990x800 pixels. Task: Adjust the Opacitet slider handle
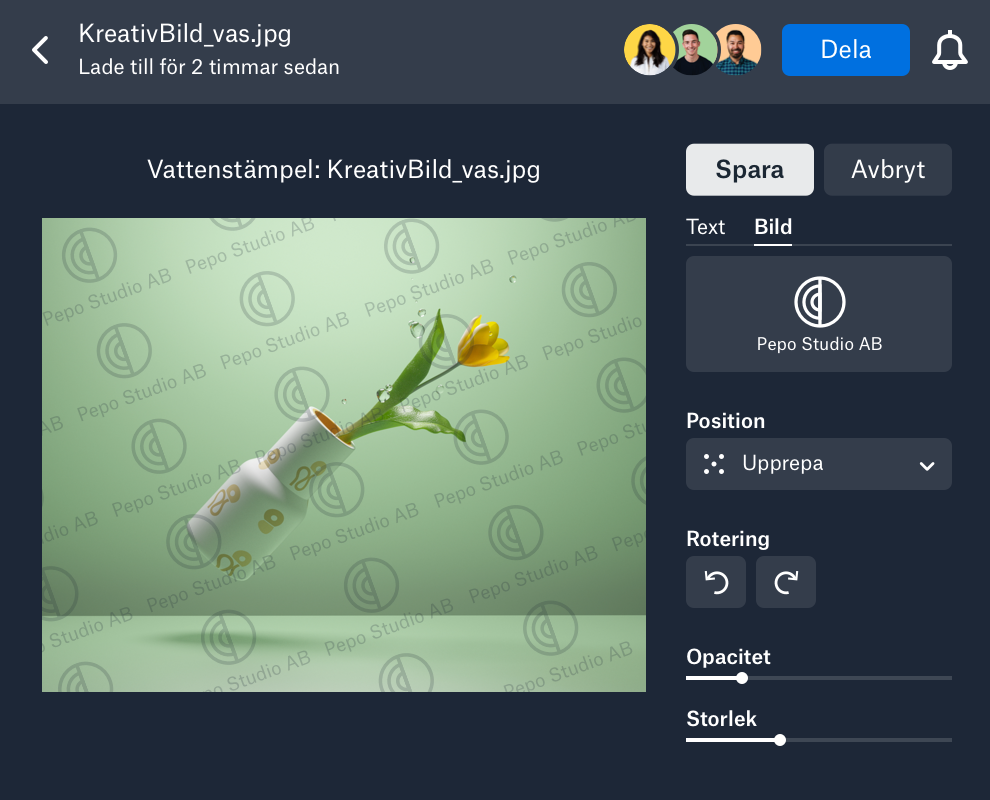(742, 678)
